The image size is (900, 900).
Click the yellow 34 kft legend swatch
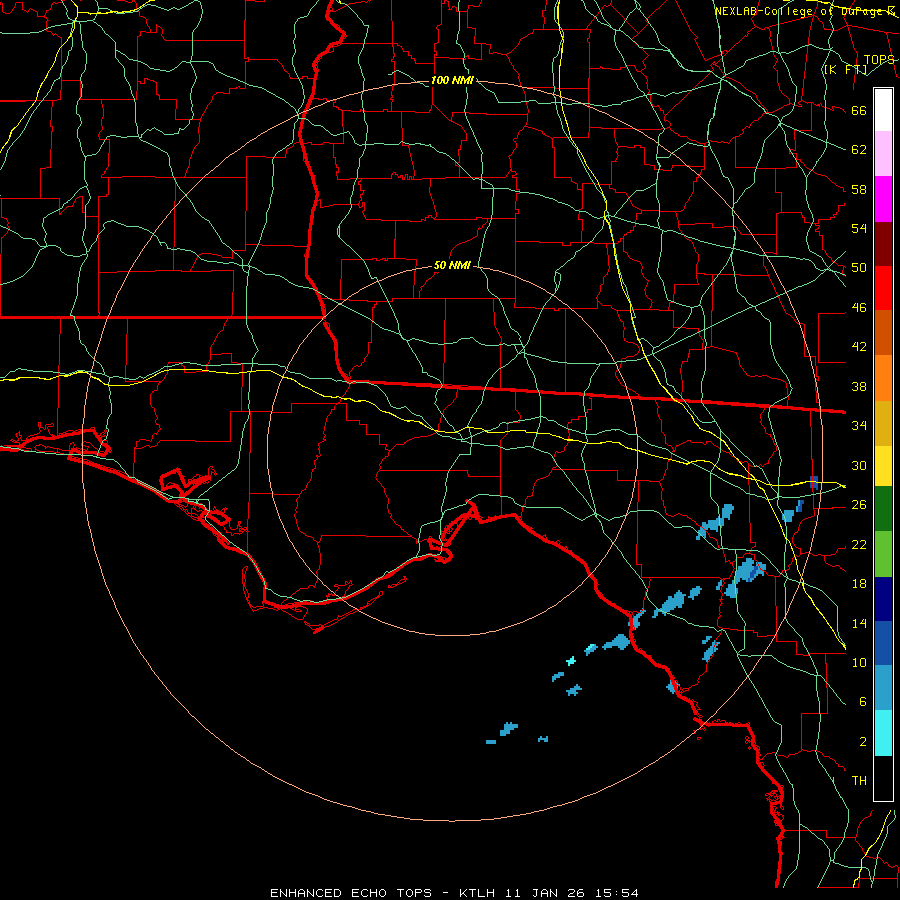pos(883,465)
